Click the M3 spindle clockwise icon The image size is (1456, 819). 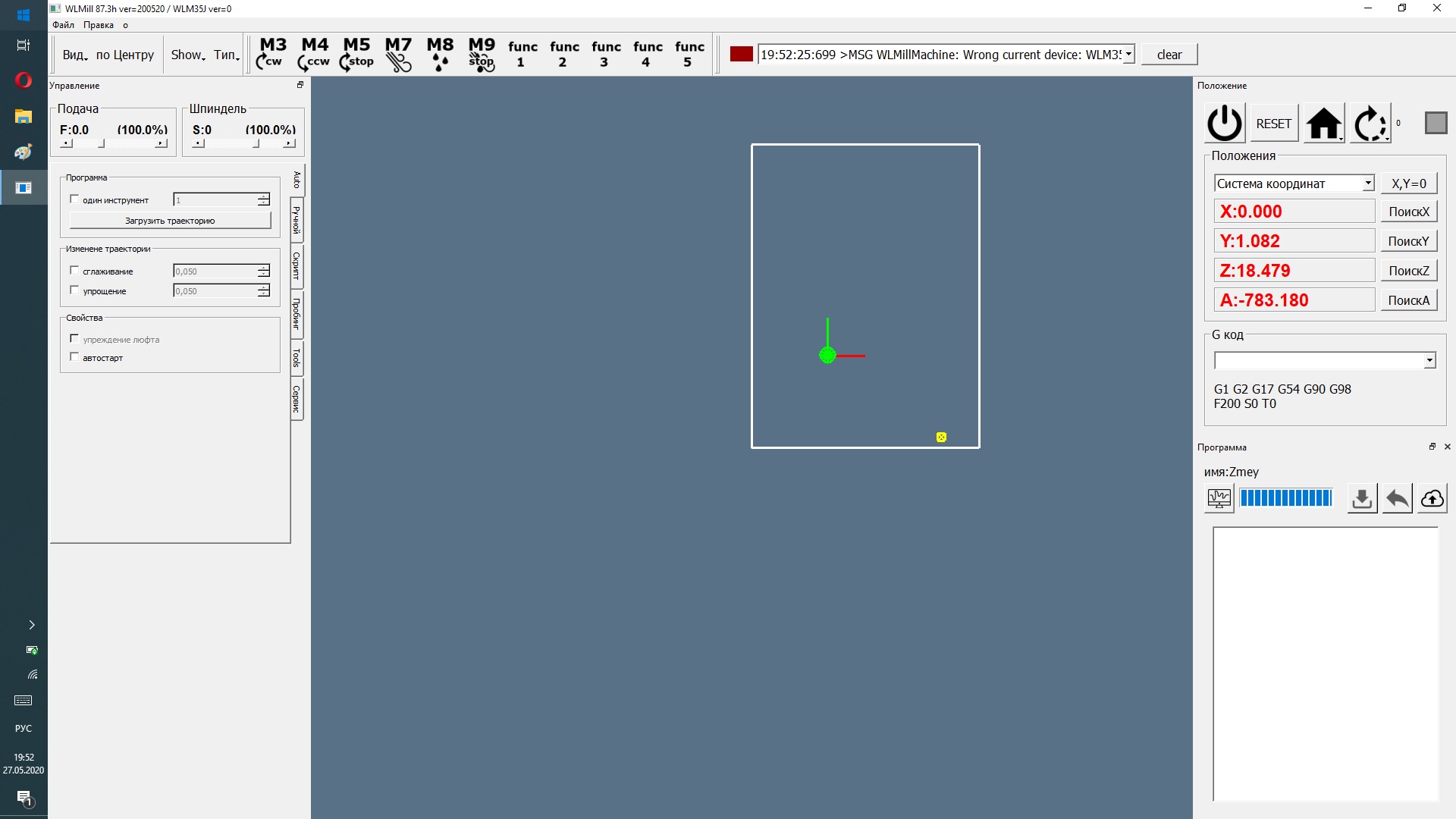272,54
